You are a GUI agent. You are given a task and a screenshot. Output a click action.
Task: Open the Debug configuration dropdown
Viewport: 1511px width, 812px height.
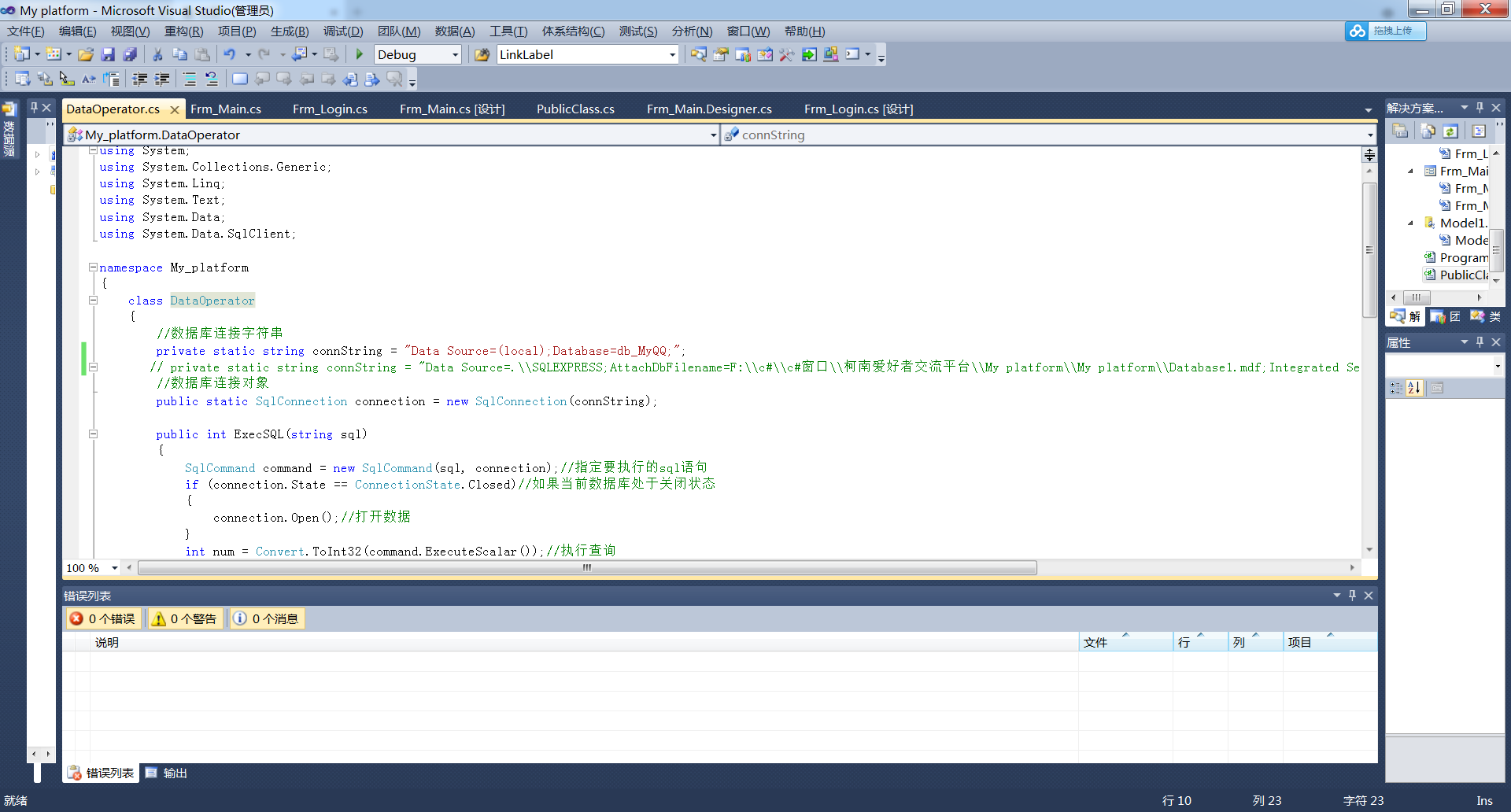[455, 54]
